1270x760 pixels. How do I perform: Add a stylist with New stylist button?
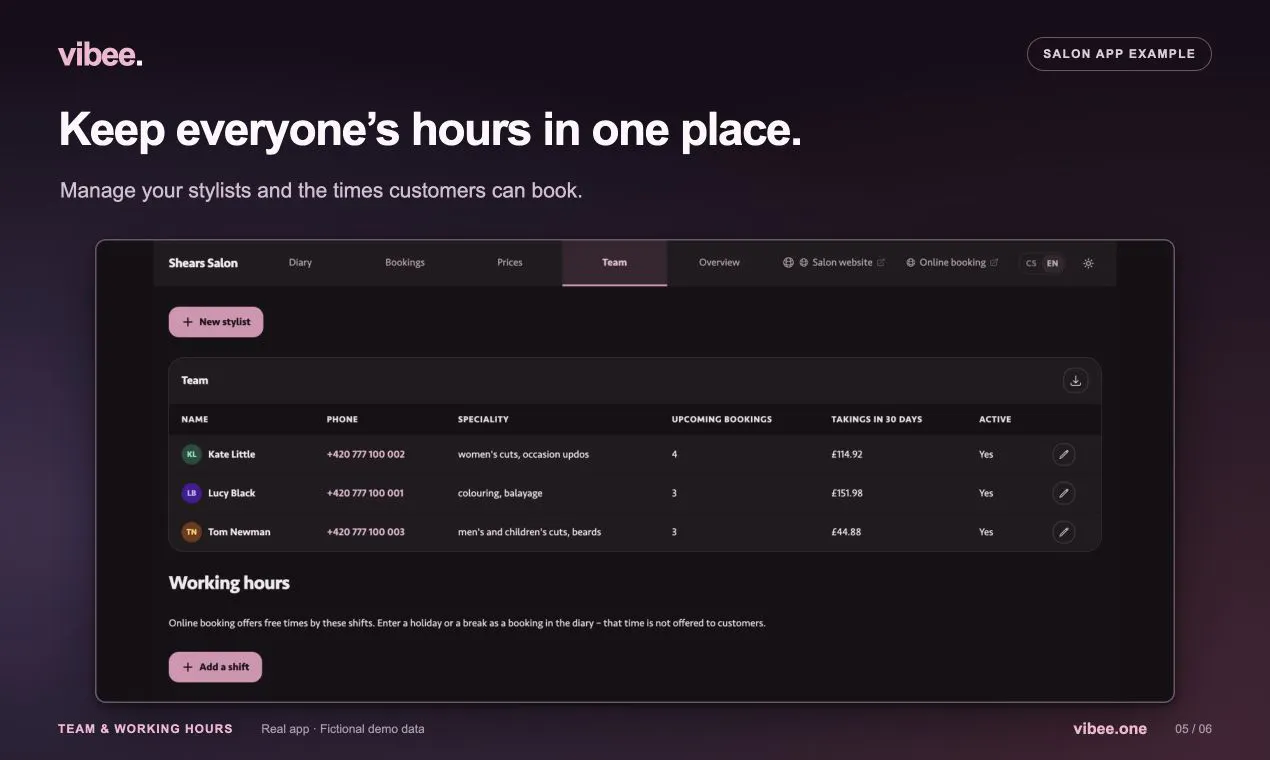pyautogui.click(x=216, y=322)
